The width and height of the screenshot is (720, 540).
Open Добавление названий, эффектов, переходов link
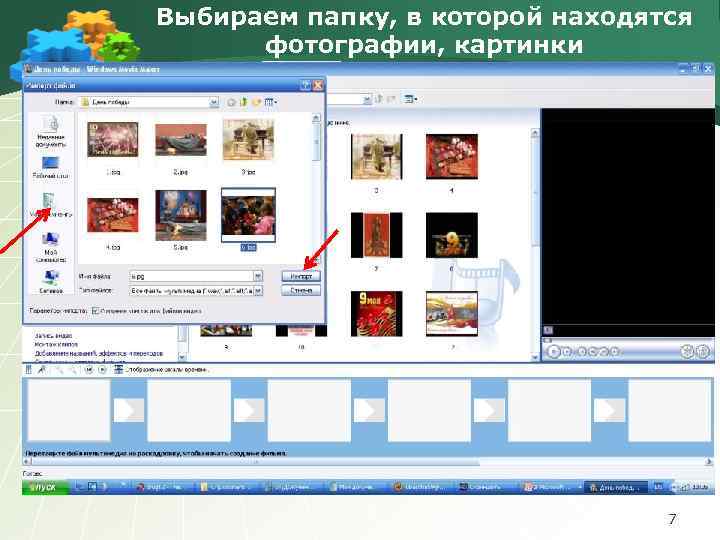[99, 354]
